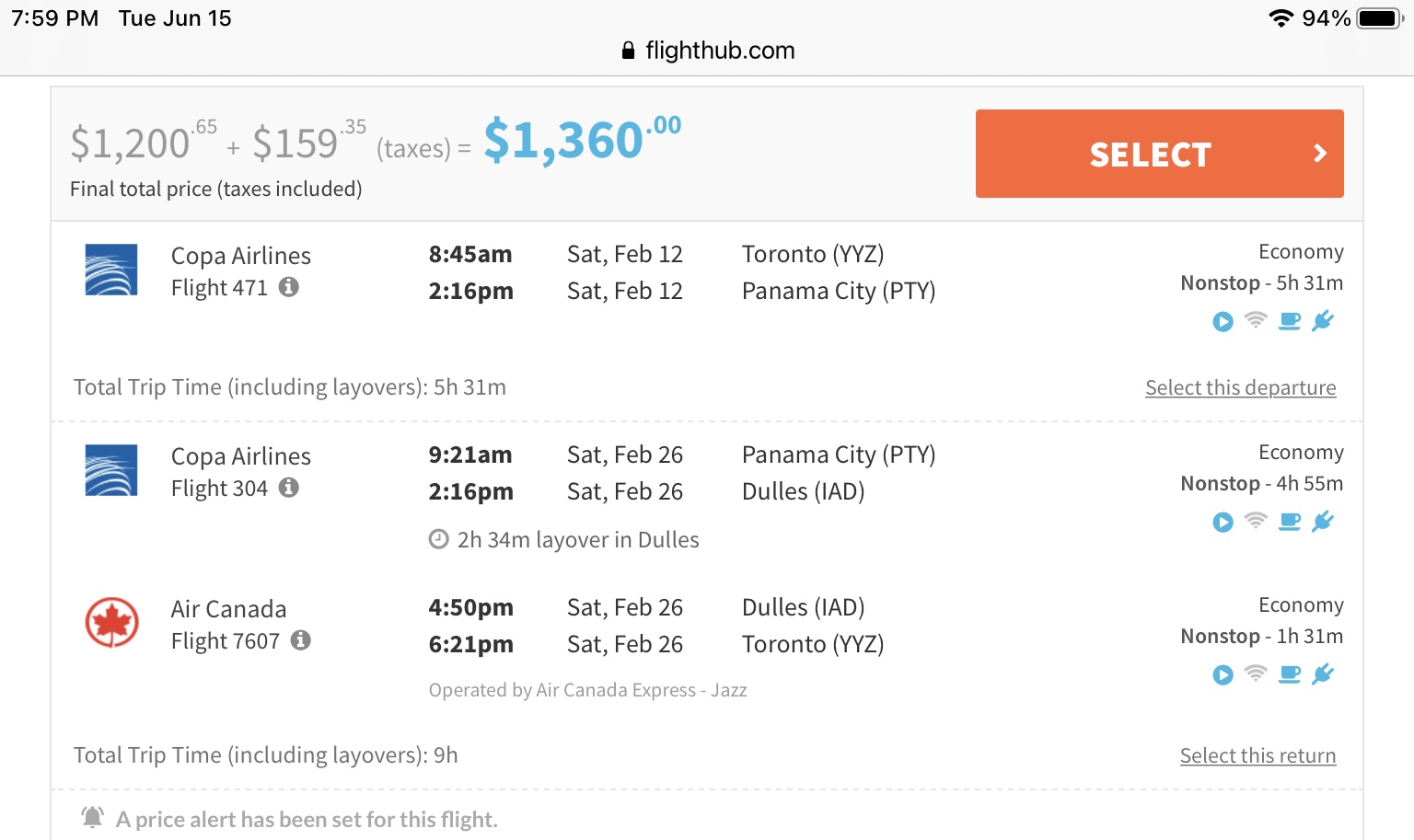The width and height of the screenshot is (1414, 840).
Task: Click the Wi-Fi amenity icon for Flight 471
Action: (1256, 320)
